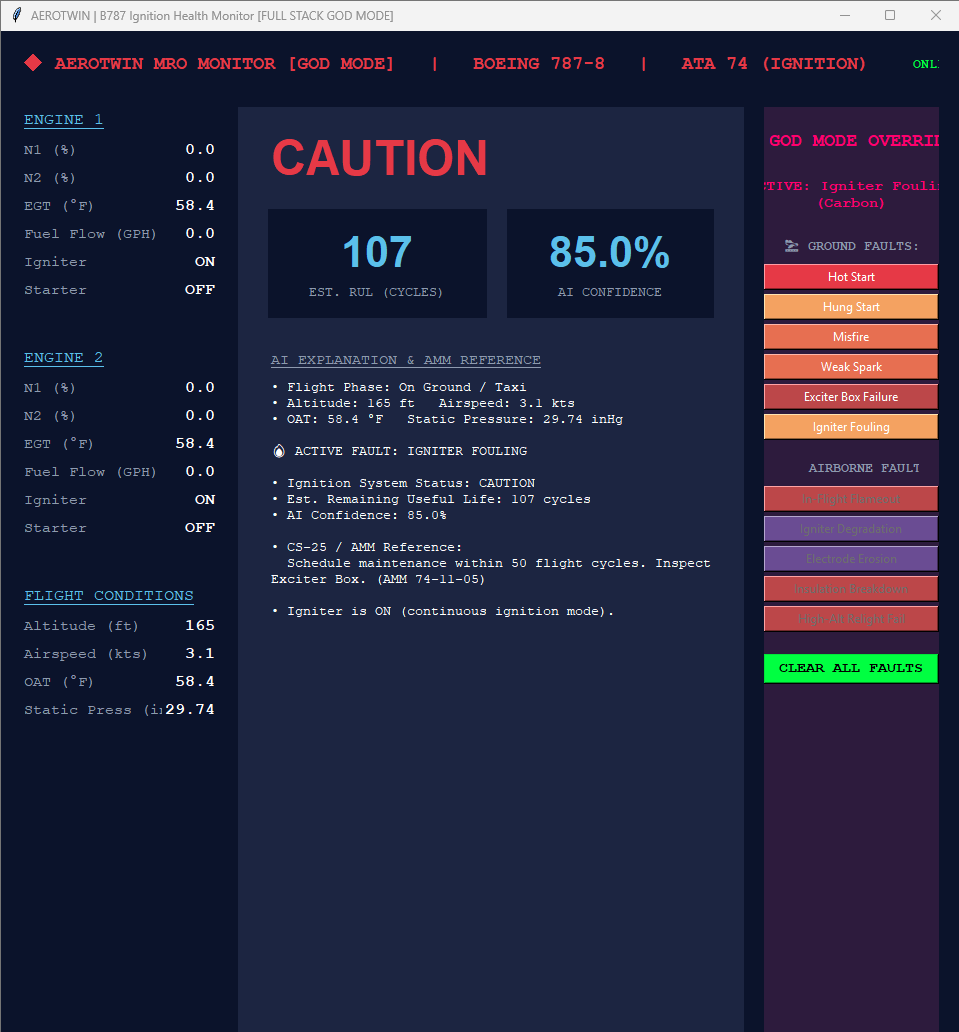Click the AIRBORNE FAULT section label
Image resolution: width=959 pixels, height=1032 pixels.
(x=864, y=468)
